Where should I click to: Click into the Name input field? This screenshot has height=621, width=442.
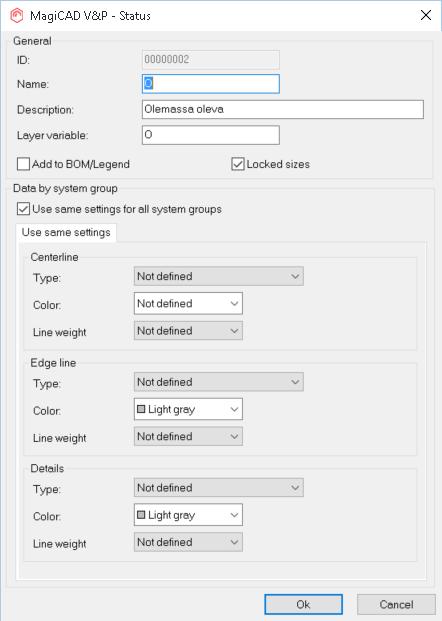click(x=211, y=84)
